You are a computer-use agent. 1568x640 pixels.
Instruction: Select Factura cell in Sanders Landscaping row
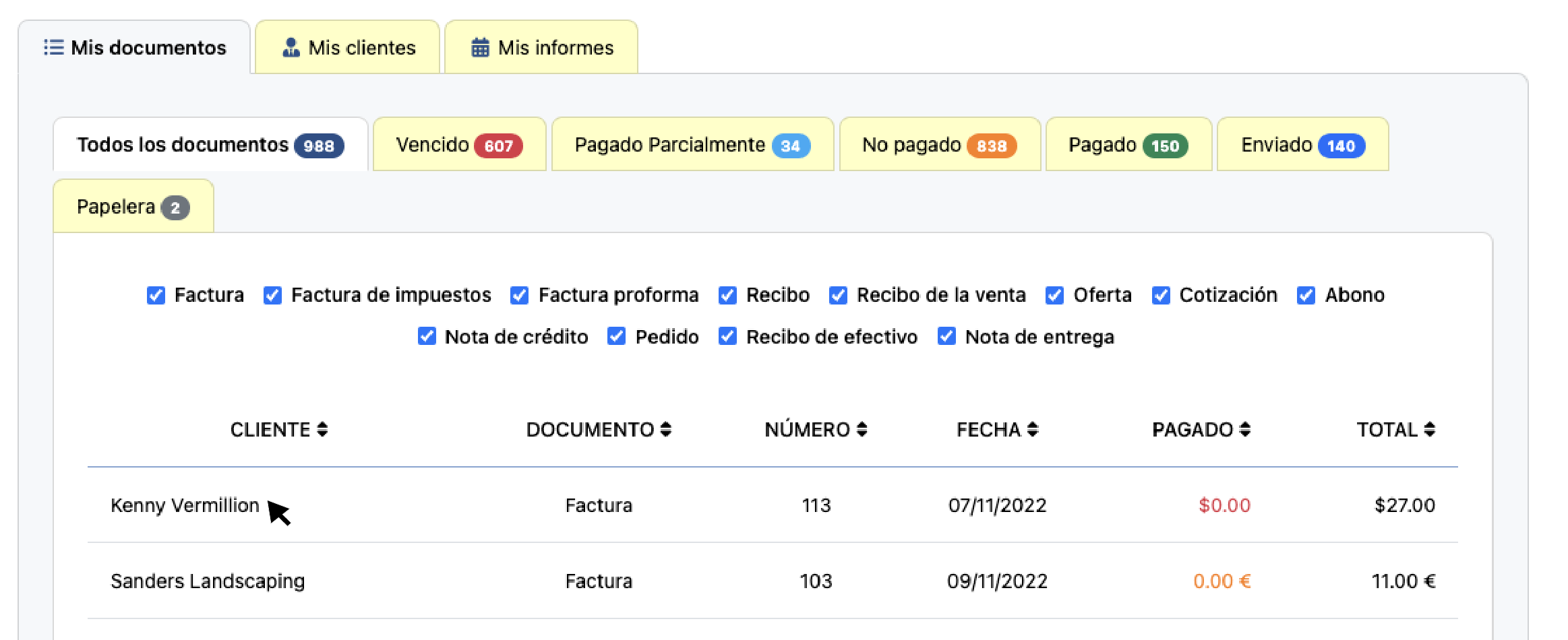click(x=599, y=581)
